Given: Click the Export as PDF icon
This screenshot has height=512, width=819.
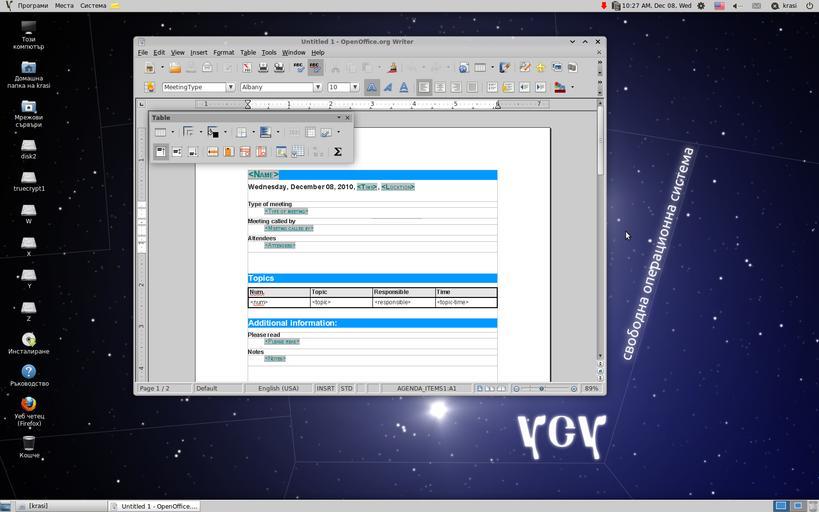Looking at the screenshot, I should pyautogui.click(x=247, y=68).
